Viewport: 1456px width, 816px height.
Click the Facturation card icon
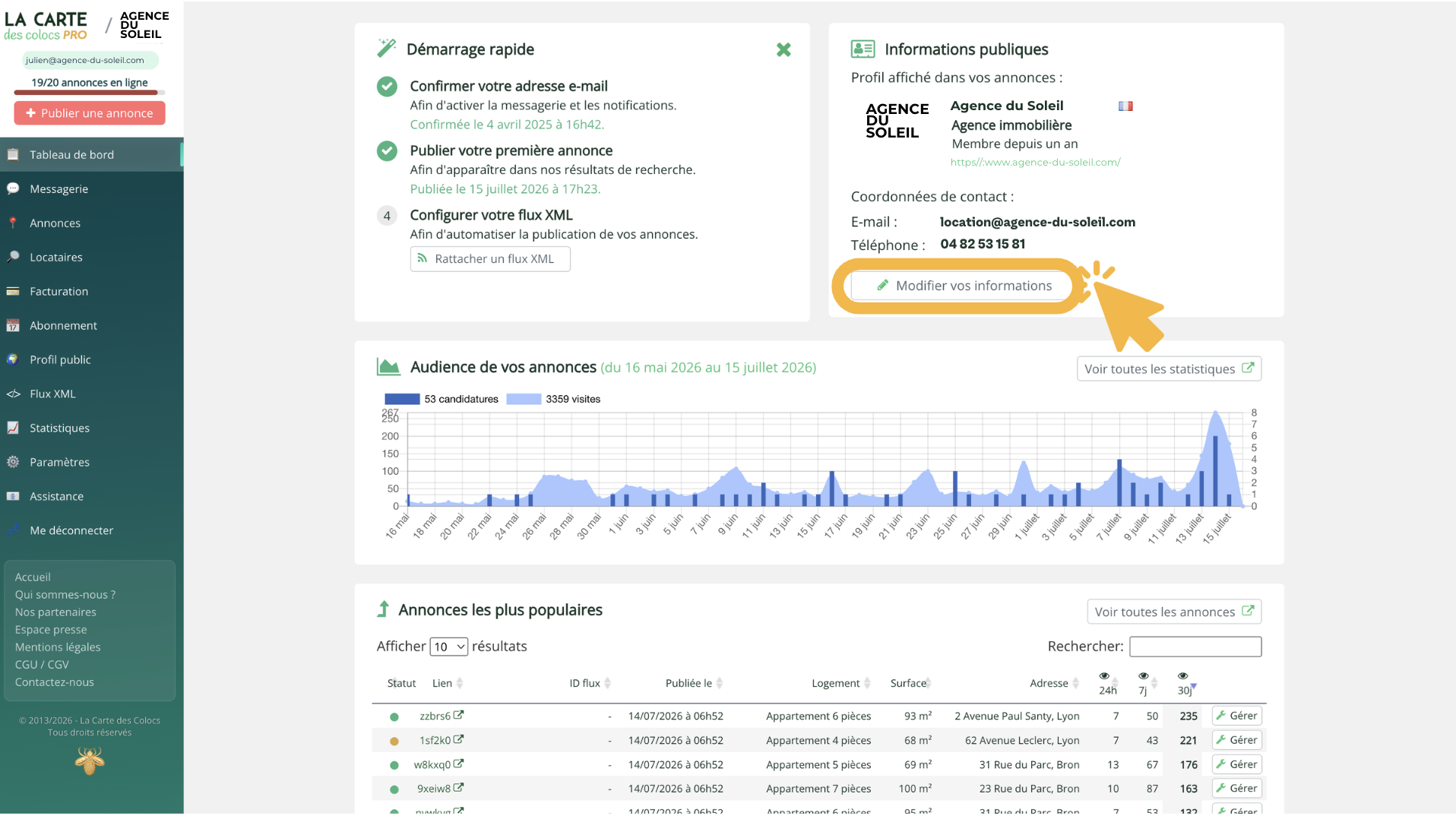(x=13, y=291)
